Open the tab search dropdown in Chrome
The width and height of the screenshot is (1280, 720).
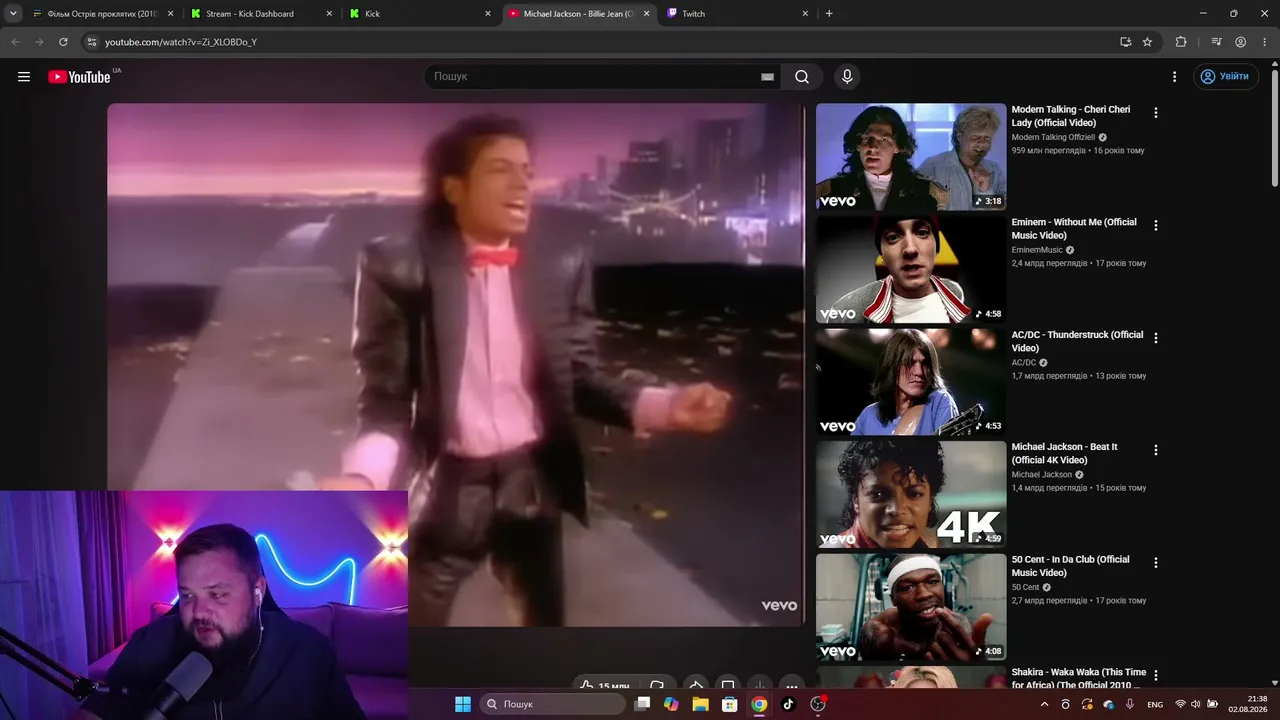pos(13,14)
